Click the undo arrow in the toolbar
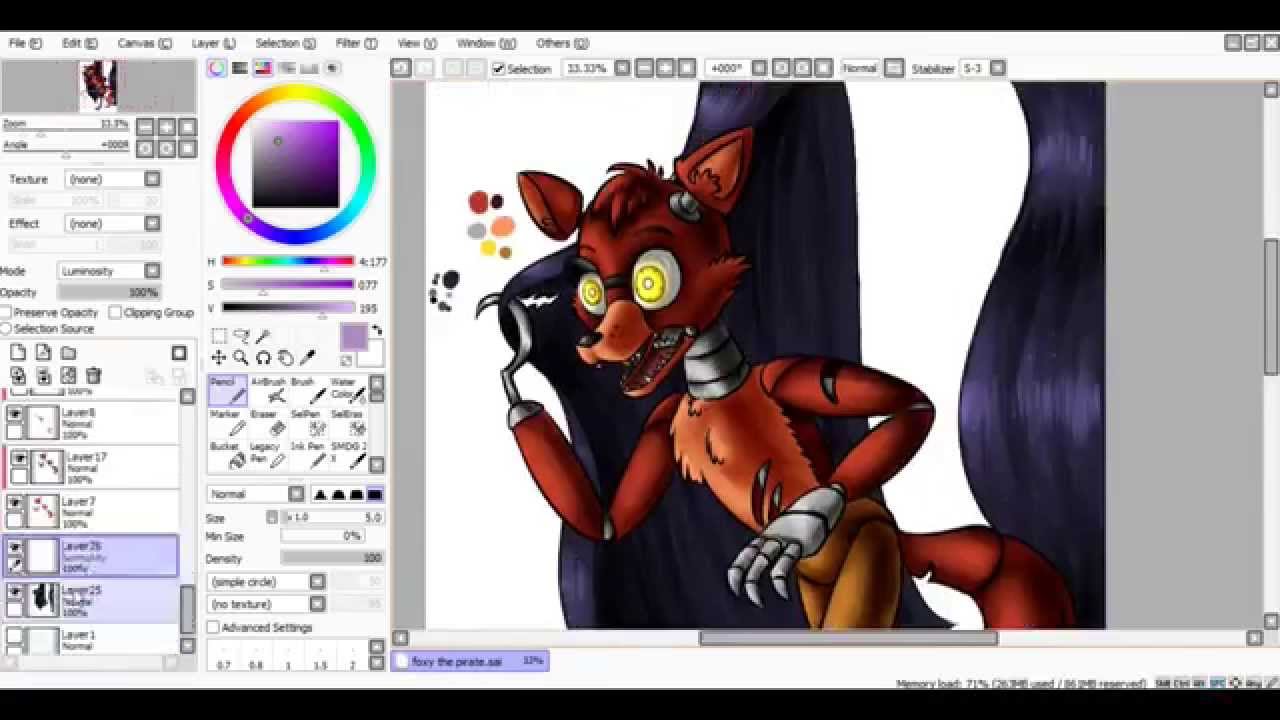Screen dimensions: 1280x720 [x=401, y=68]
